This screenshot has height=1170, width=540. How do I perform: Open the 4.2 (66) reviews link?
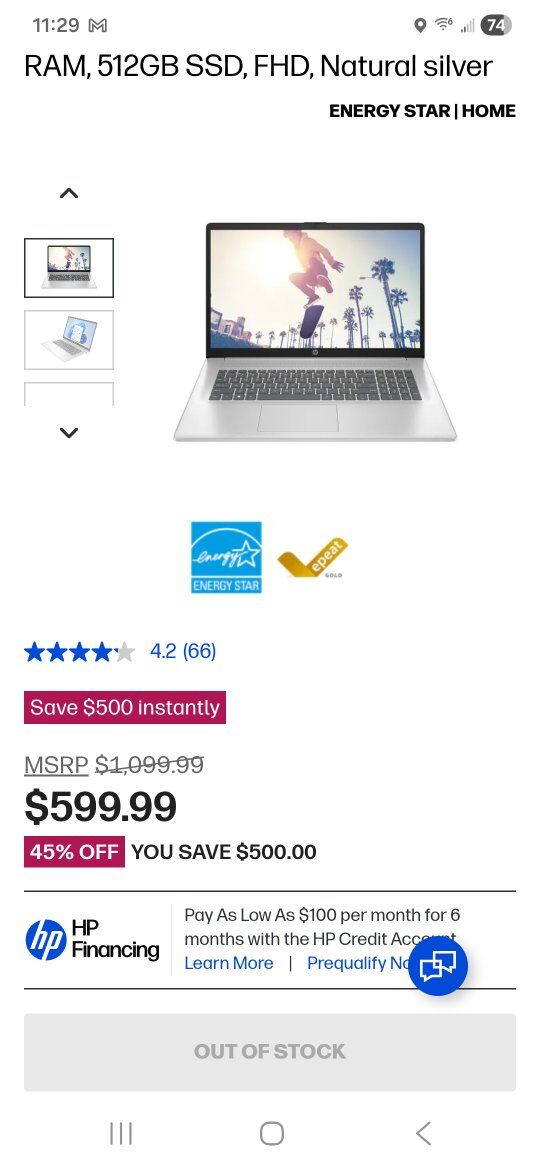pos(183,651)
